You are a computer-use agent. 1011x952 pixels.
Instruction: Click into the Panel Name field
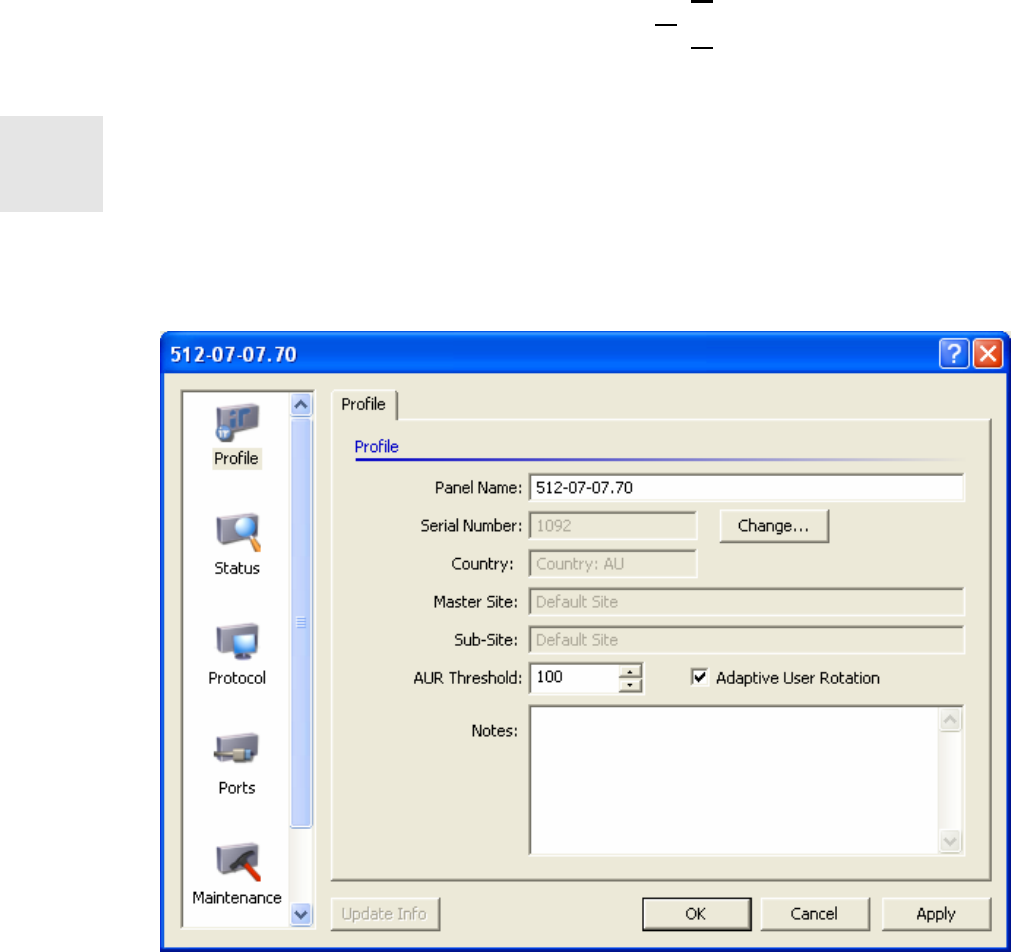pos(747,488)
